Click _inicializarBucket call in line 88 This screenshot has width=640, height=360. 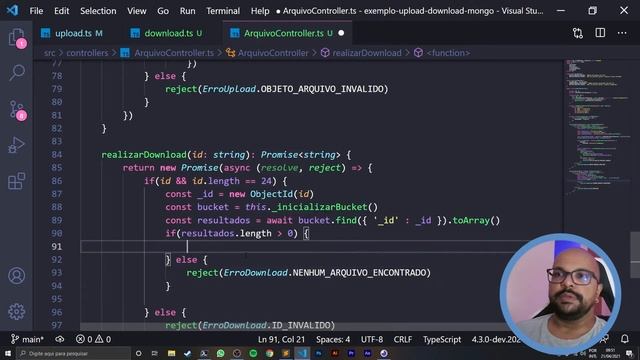pos(319,207)
